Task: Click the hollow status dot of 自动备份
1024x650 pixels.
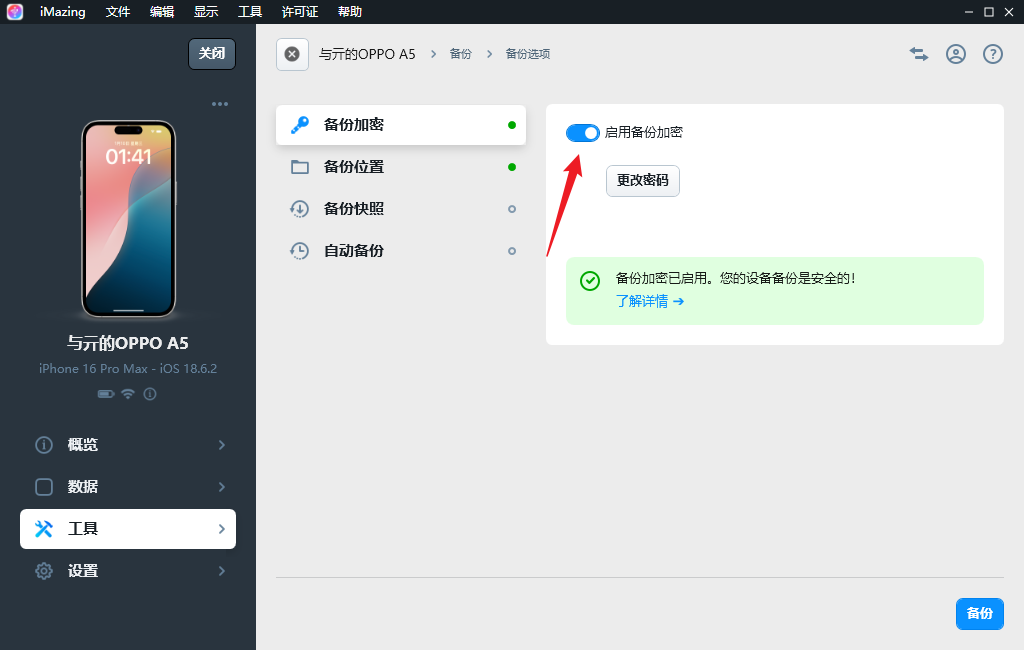Action: pos(512,251)
